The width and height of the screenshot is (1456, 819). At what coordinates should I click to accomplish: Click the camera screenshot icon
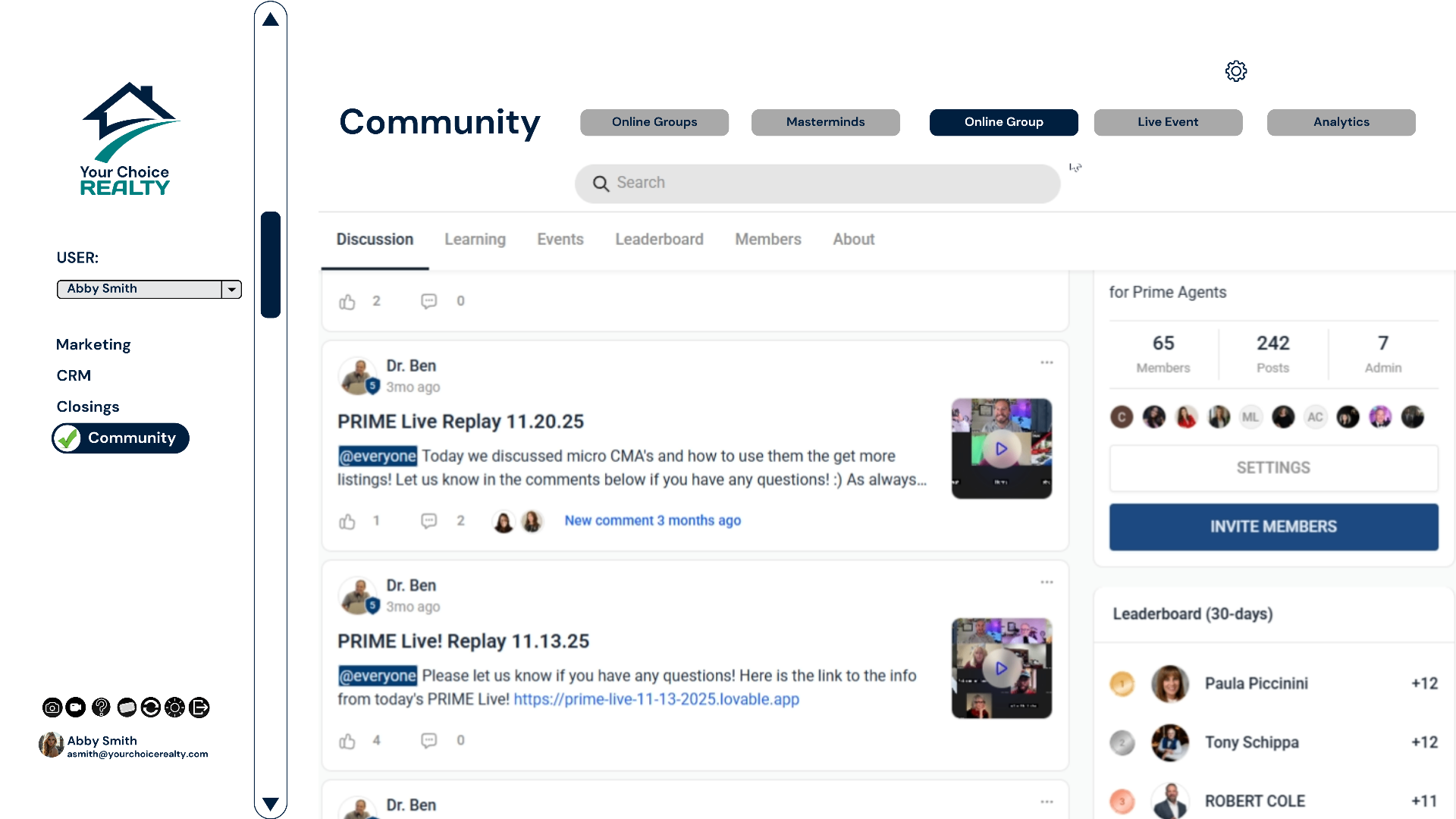click(x=52, y=708)
